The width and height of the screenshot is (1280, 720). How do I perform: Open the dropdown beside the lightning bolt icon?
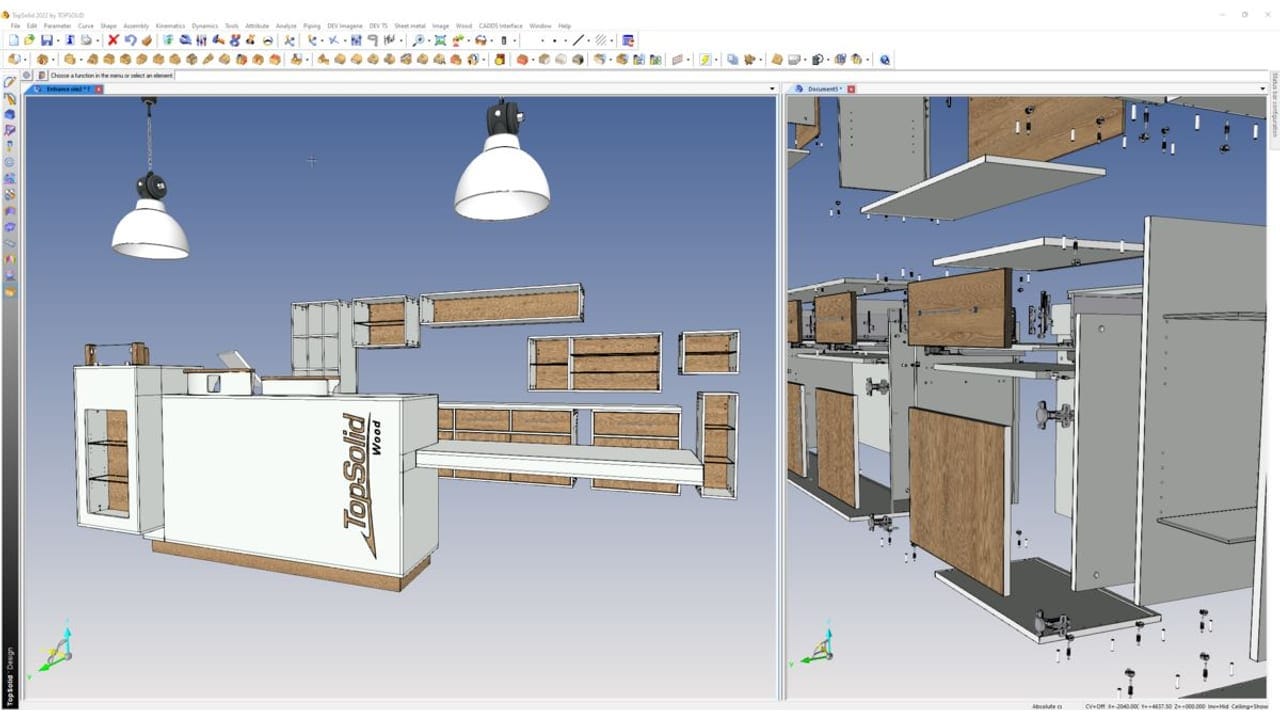pyautogui.click(x=716, y=61)
